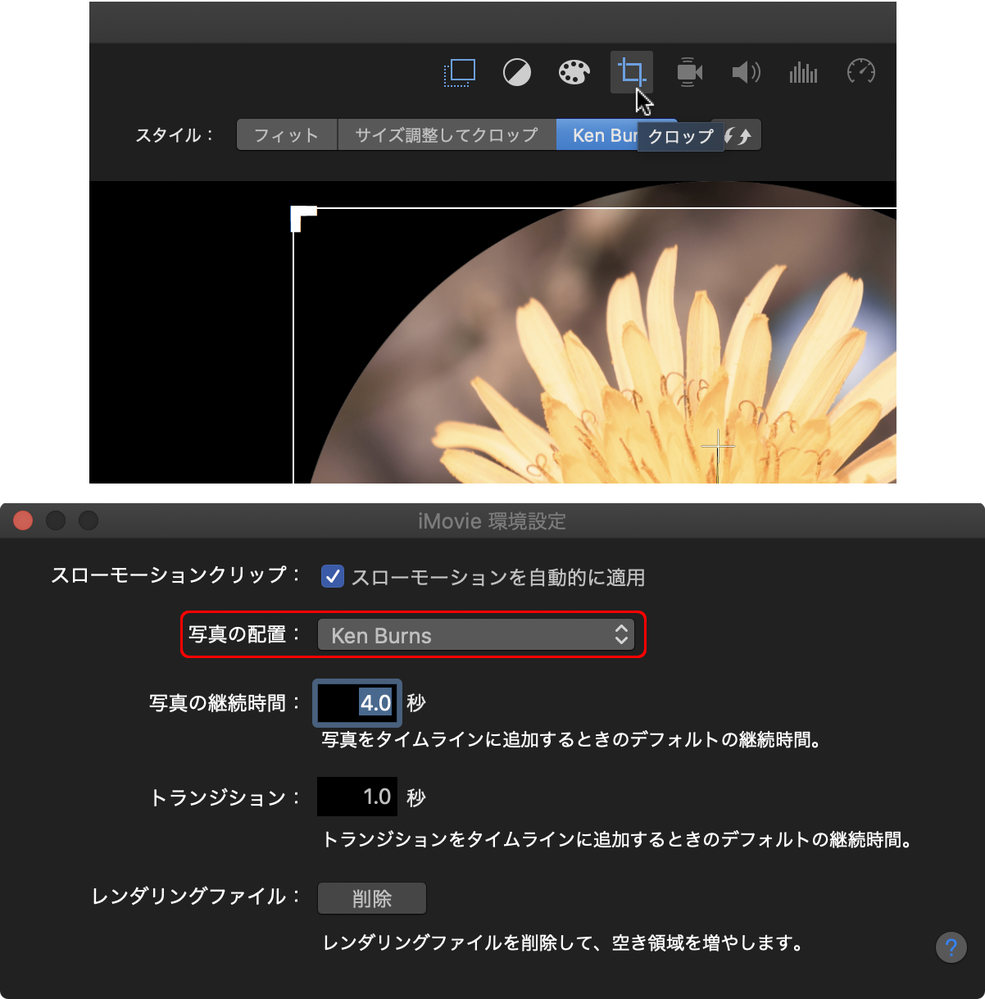Switch crop style to フィット
This screenshot has height=999, width=985.
(286, 134)
